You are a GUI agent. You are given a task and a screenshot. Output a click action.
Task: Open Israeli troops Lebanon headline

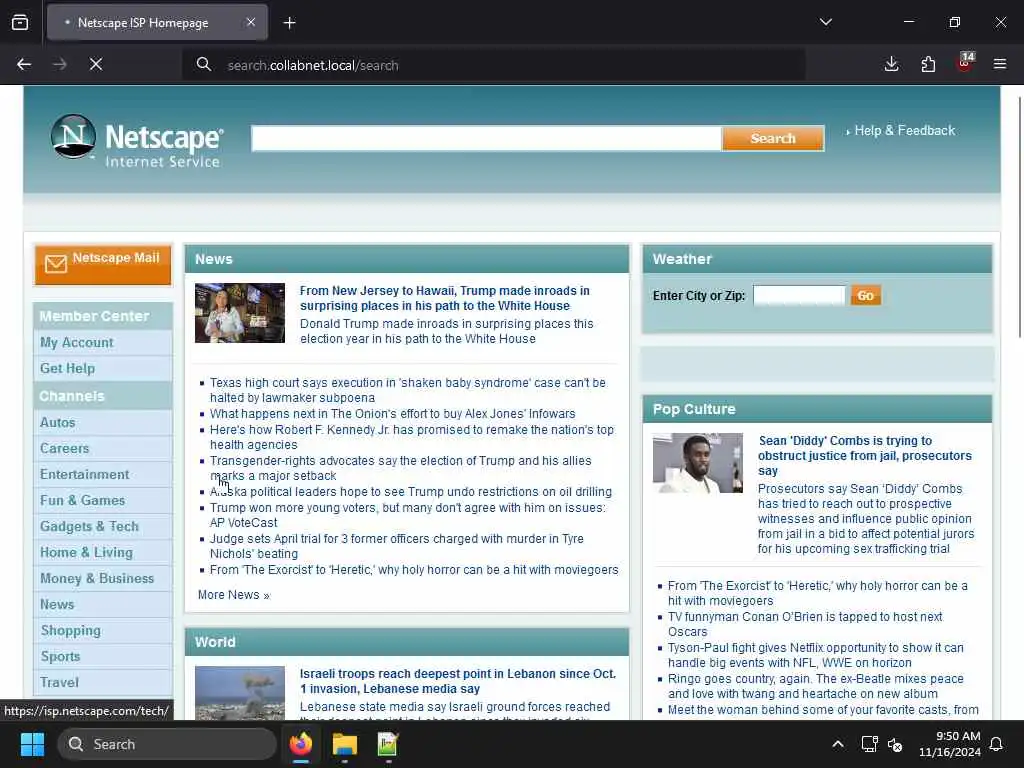point(458,681)
